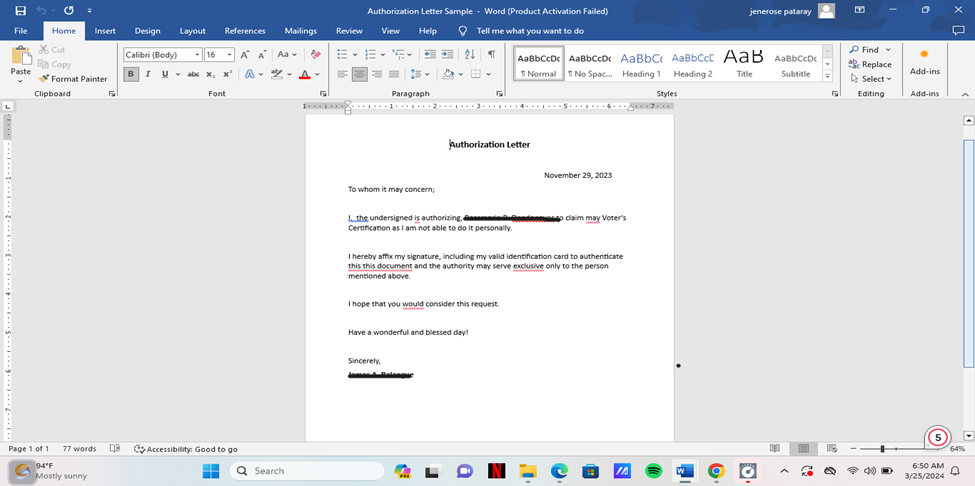The image size is (975, 486).
Task: Open comments pane via speech bubble icon
Action: pyautogui.click(x=958, y=30)
